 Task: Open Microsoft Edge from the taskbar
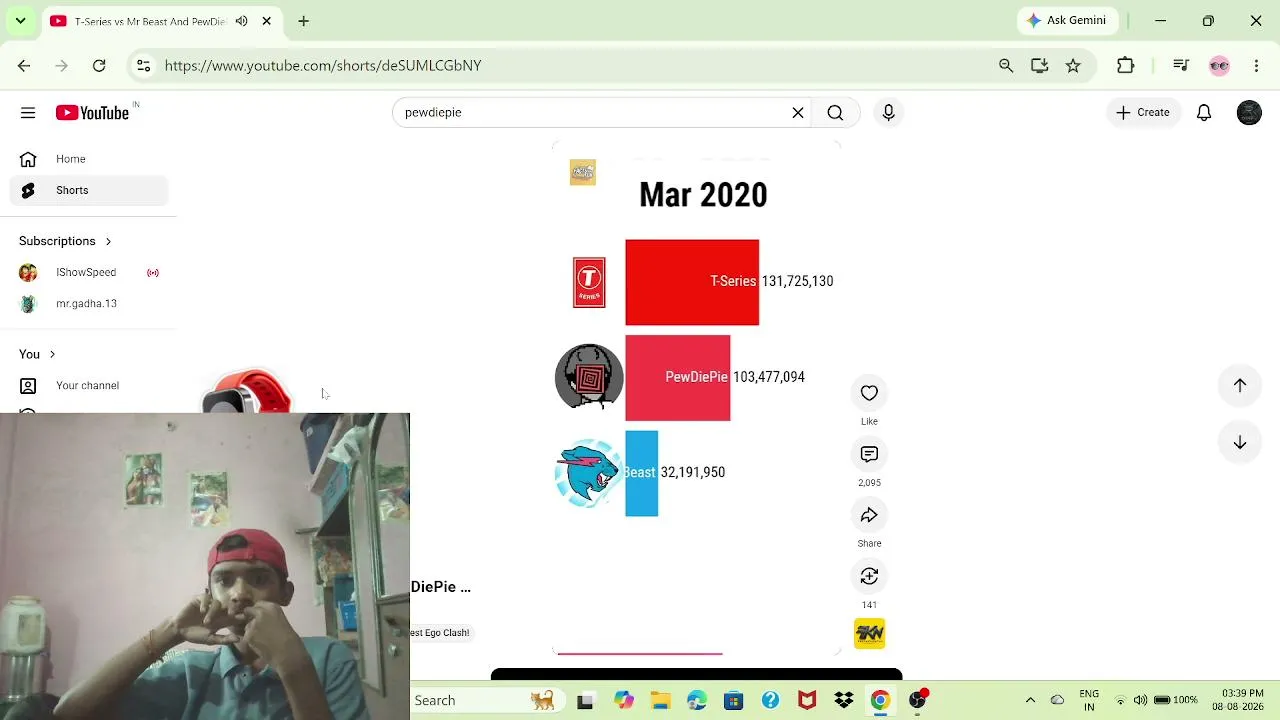(697, 701)
